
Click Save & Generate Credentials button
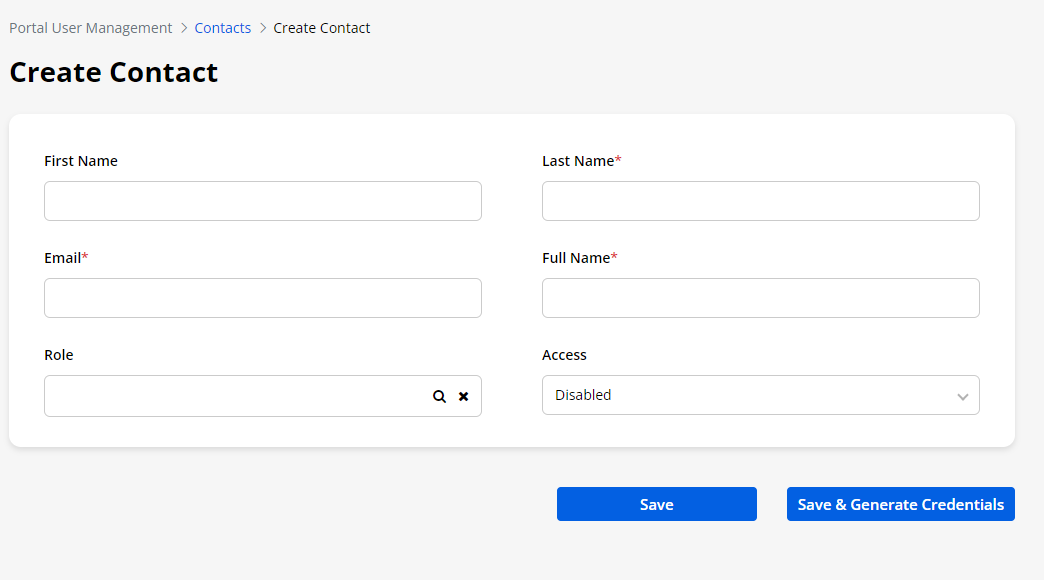[x=900, y=505]
